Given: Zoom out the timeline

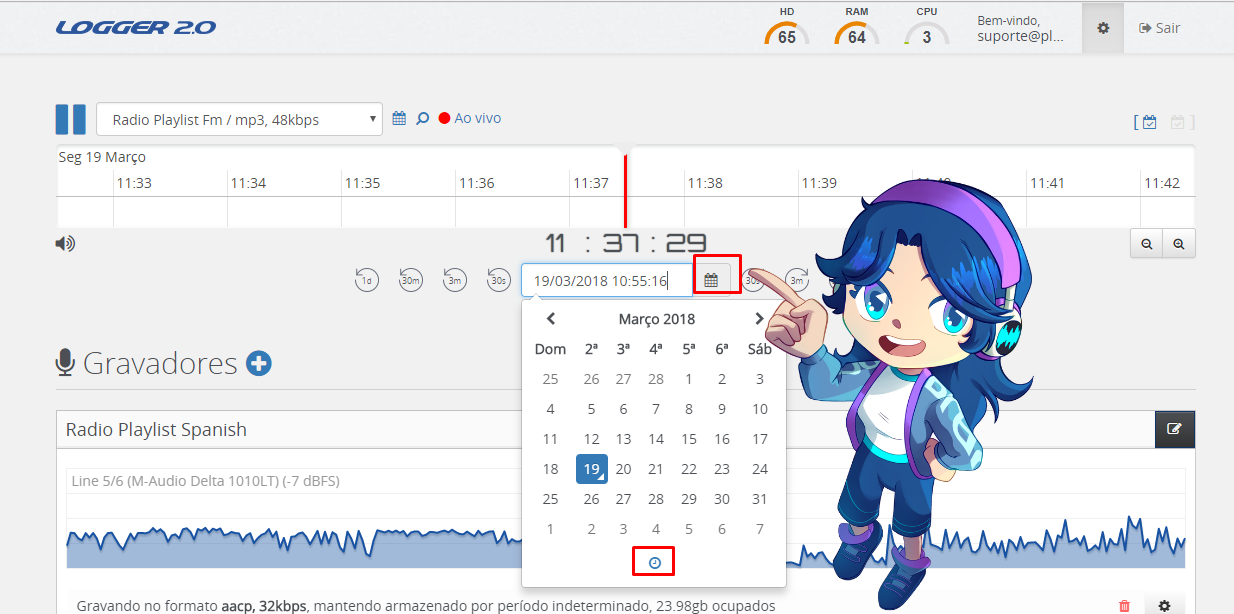Looking at the screenshot, I should tap(1146, 243).
